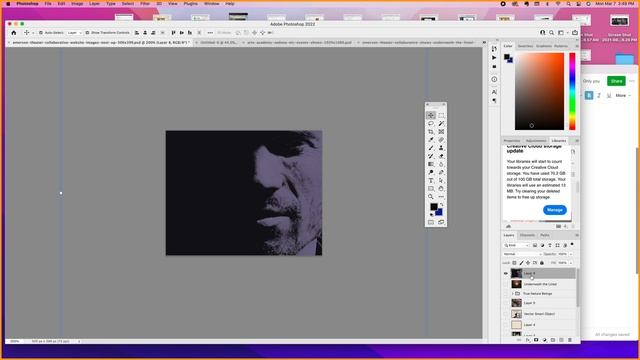Toggle Lock image pixels brush icon
Viewport: 640px width, 360px height.
521,263
